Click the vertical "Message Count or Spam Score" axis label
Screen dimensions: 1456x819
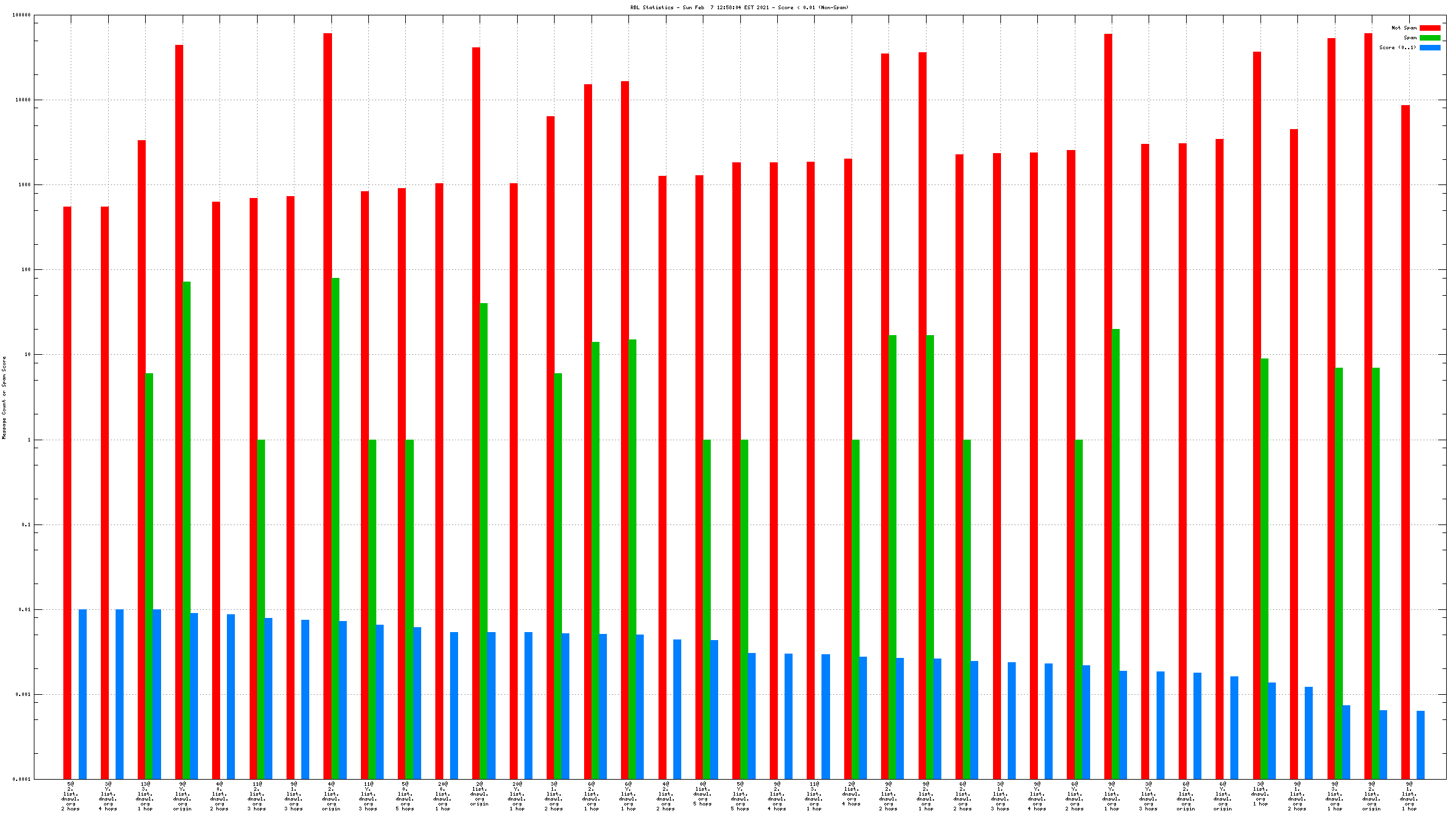coord(4,397)
